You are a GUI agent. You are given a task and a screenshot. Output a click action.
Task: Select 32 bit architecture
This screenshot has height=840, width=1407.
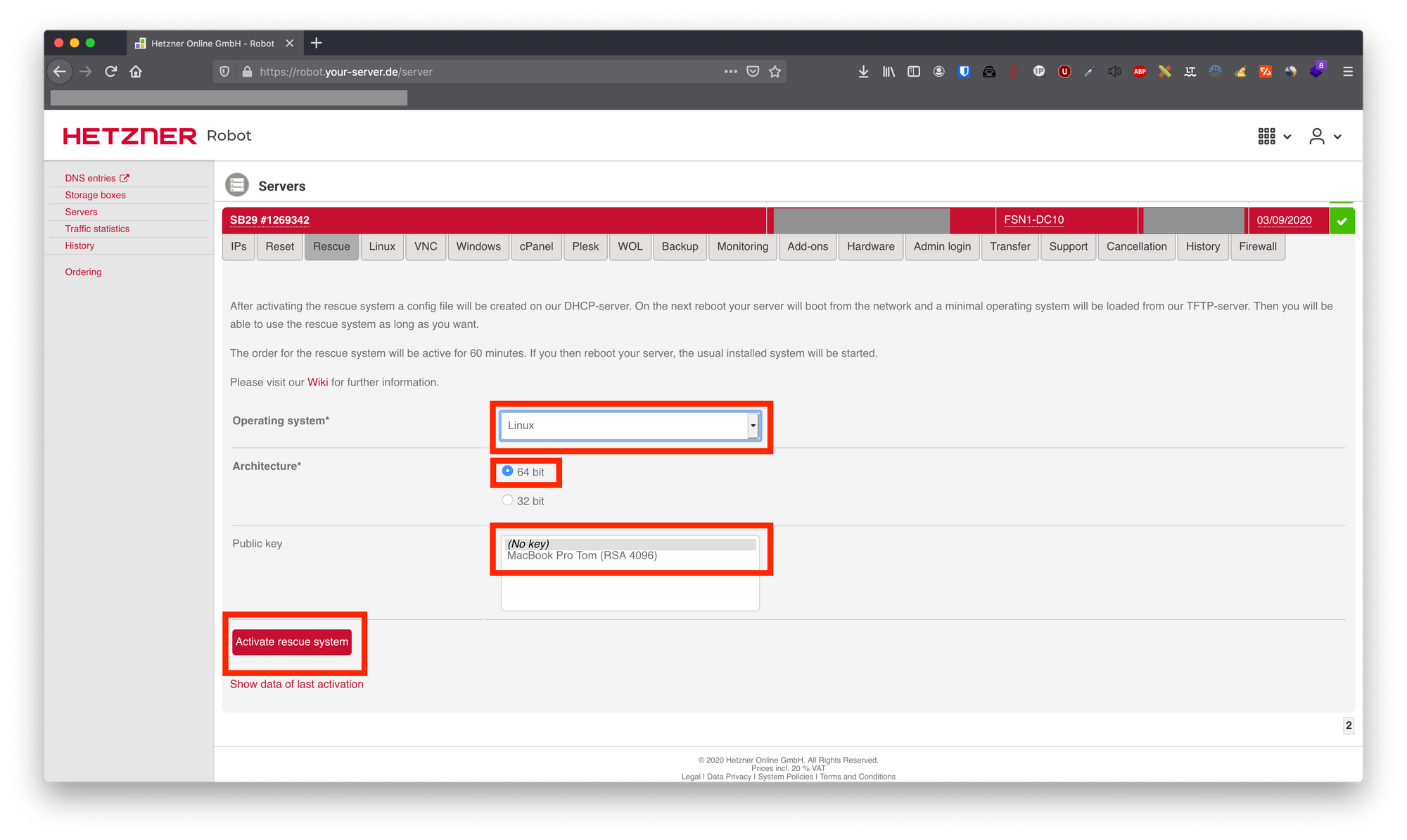[507, 500]
